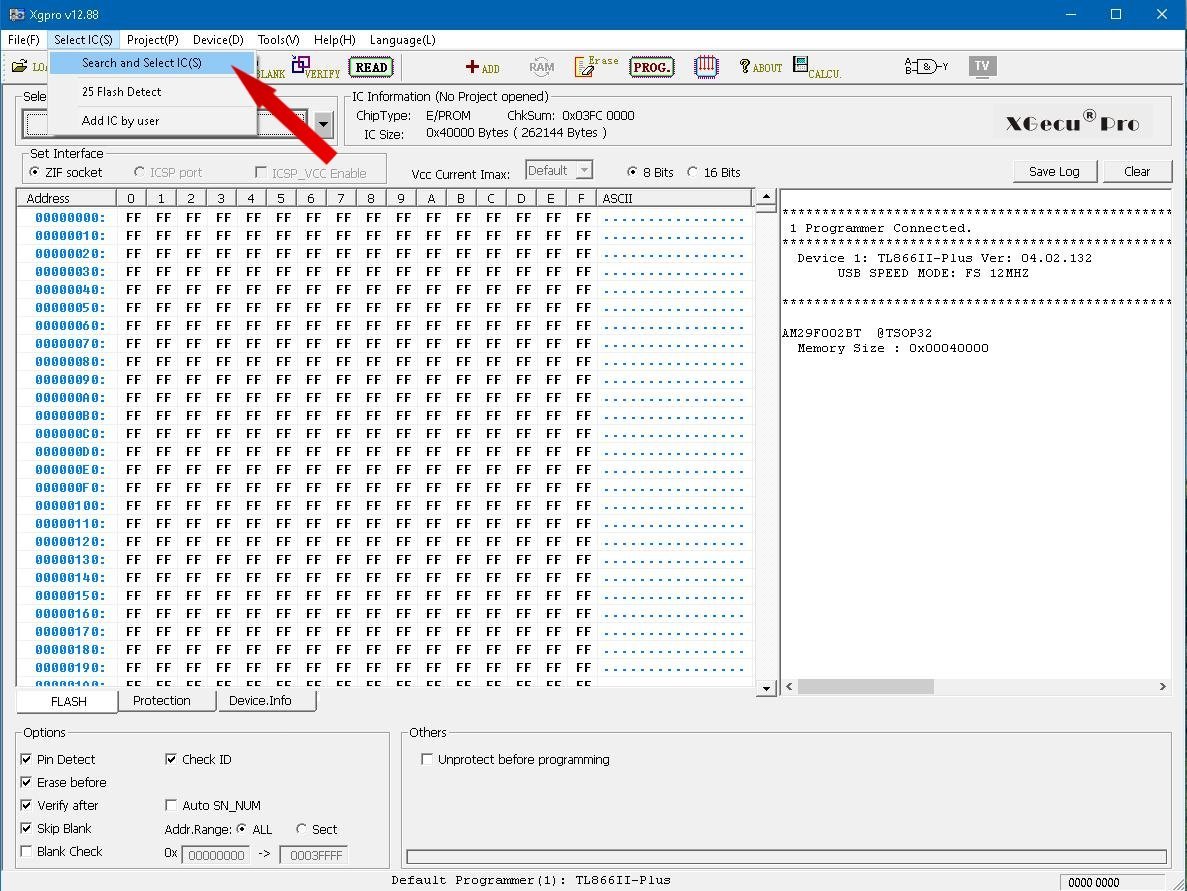Click the start address field 00000000
The image size is (1187, 891).
[x=216, y=855]
